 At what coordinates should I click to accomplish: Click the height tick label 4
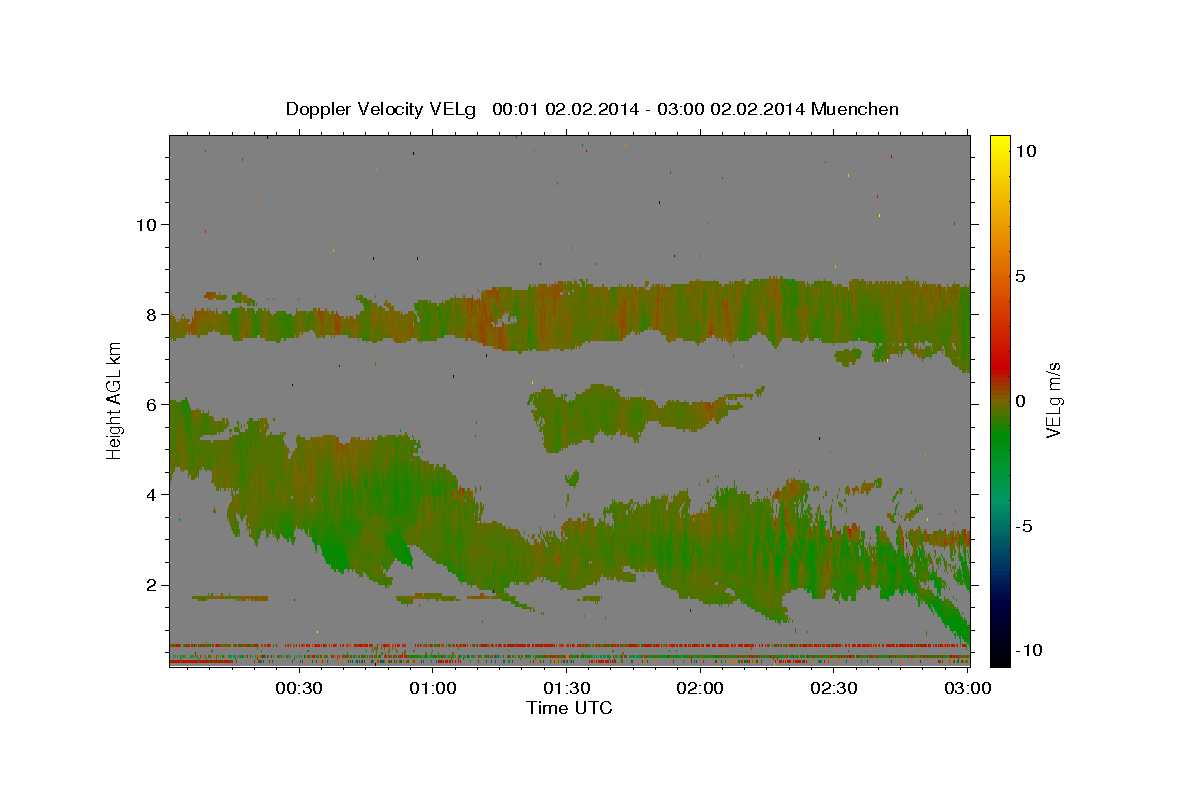click(x=151, y=494)
